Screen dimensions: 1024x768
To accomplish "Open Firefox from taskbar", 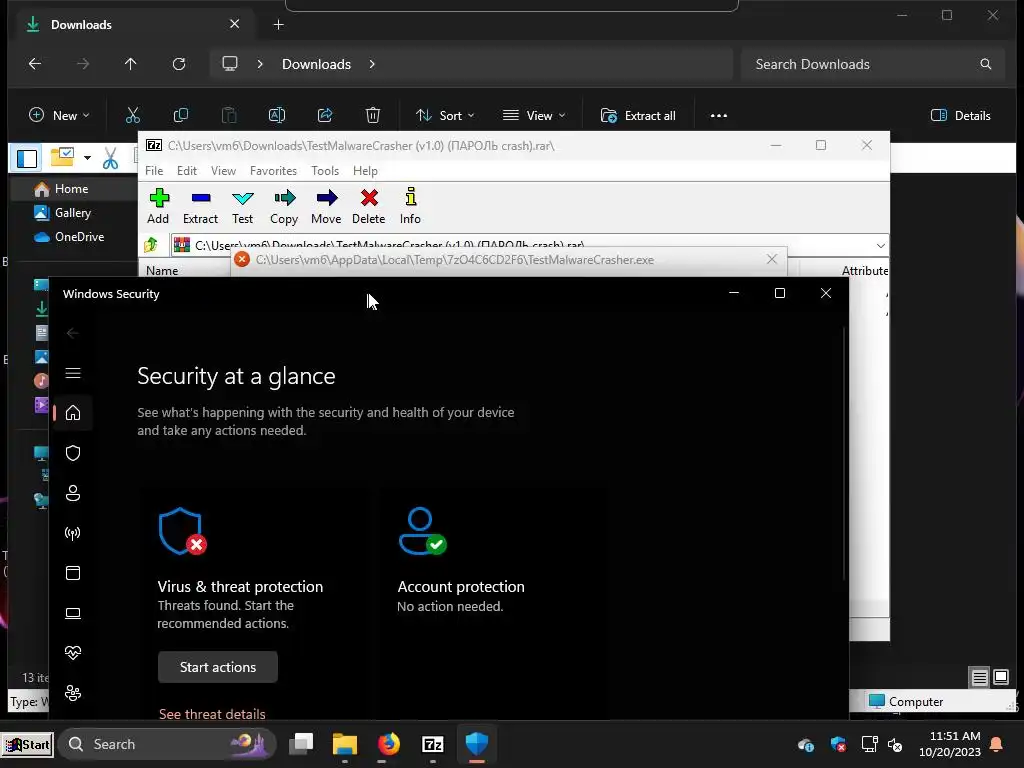I will (389, 744).
